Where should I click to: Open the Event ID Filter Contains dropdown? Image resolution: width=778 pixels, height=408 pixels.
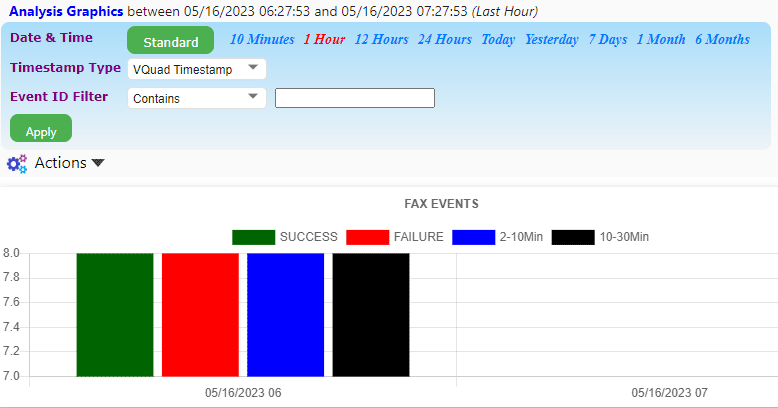tap(197, 98)
